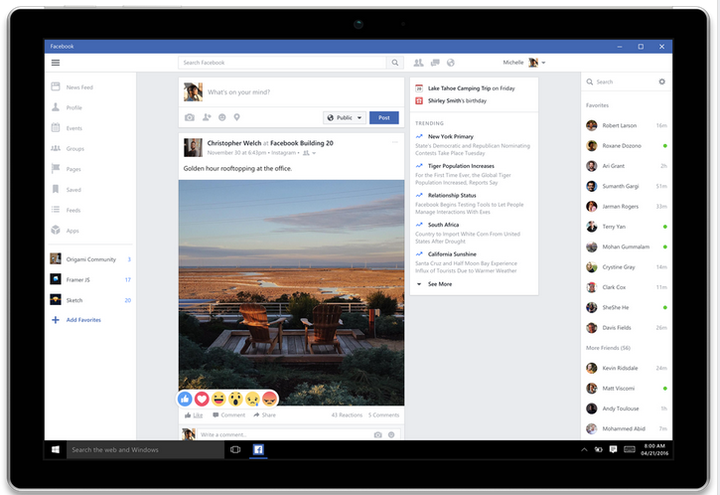Click Share under the post
Image resolution: width=720 pixels, height=495 pixels.
[264, 415]
